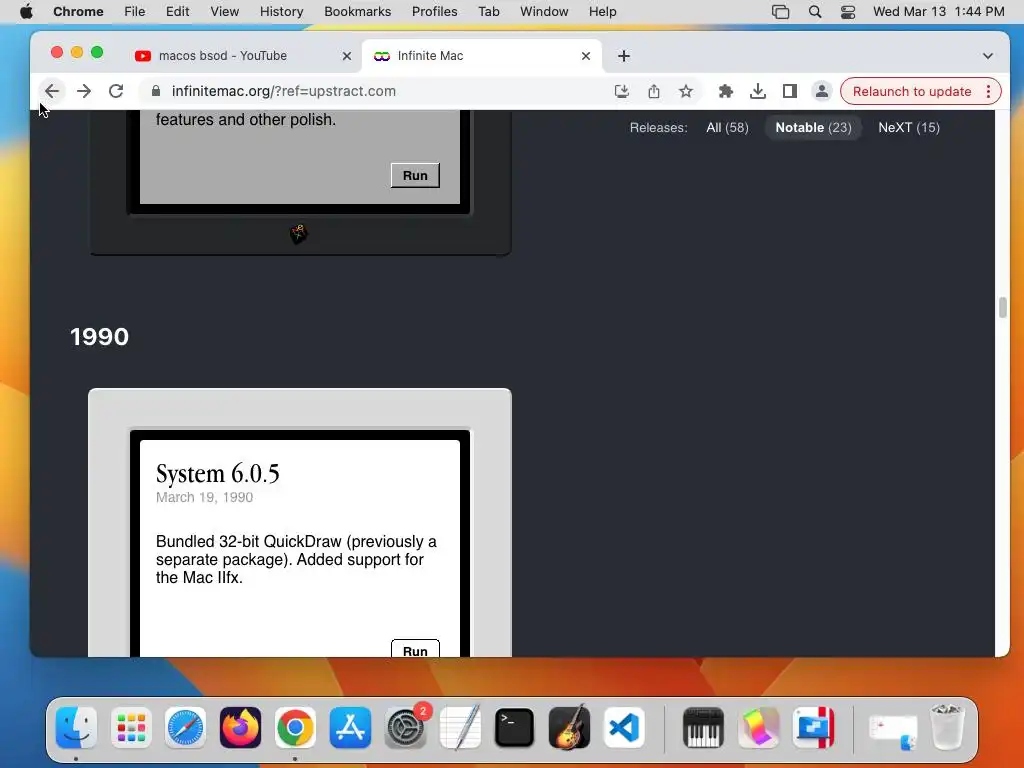Launch Safari from the Dock
The image size is (1024, 768).
tap(185, 728)
